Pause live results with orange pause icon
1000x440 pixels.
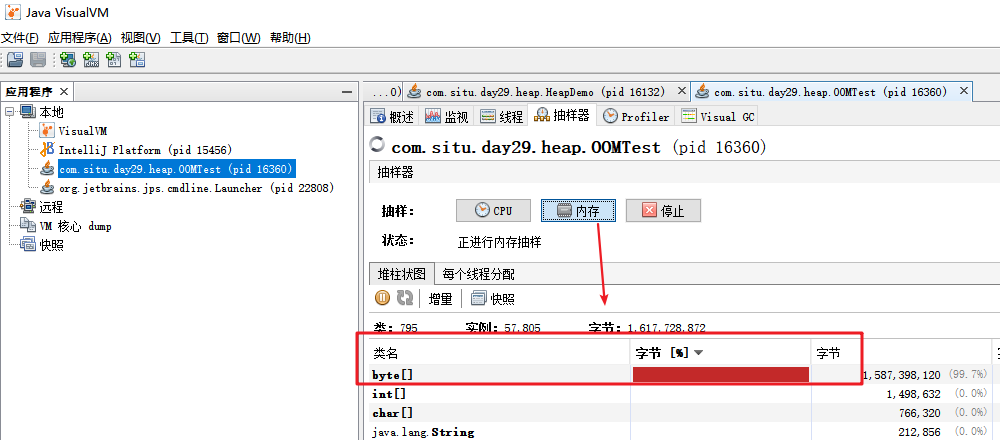pyautogui.click(x=382, y=298)
